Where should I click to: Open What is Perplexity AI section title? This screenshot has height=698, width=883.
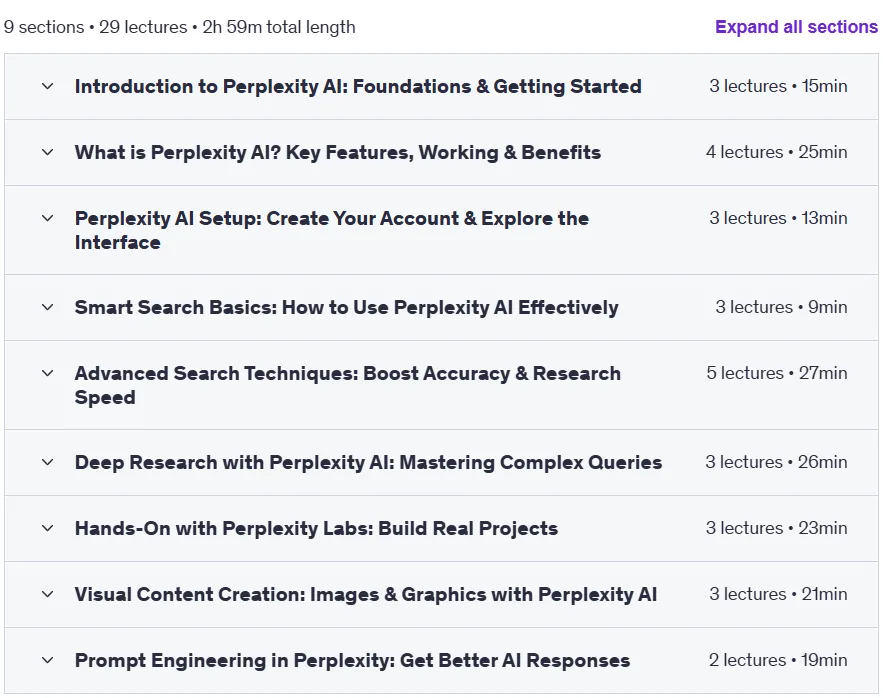[338, 152]
